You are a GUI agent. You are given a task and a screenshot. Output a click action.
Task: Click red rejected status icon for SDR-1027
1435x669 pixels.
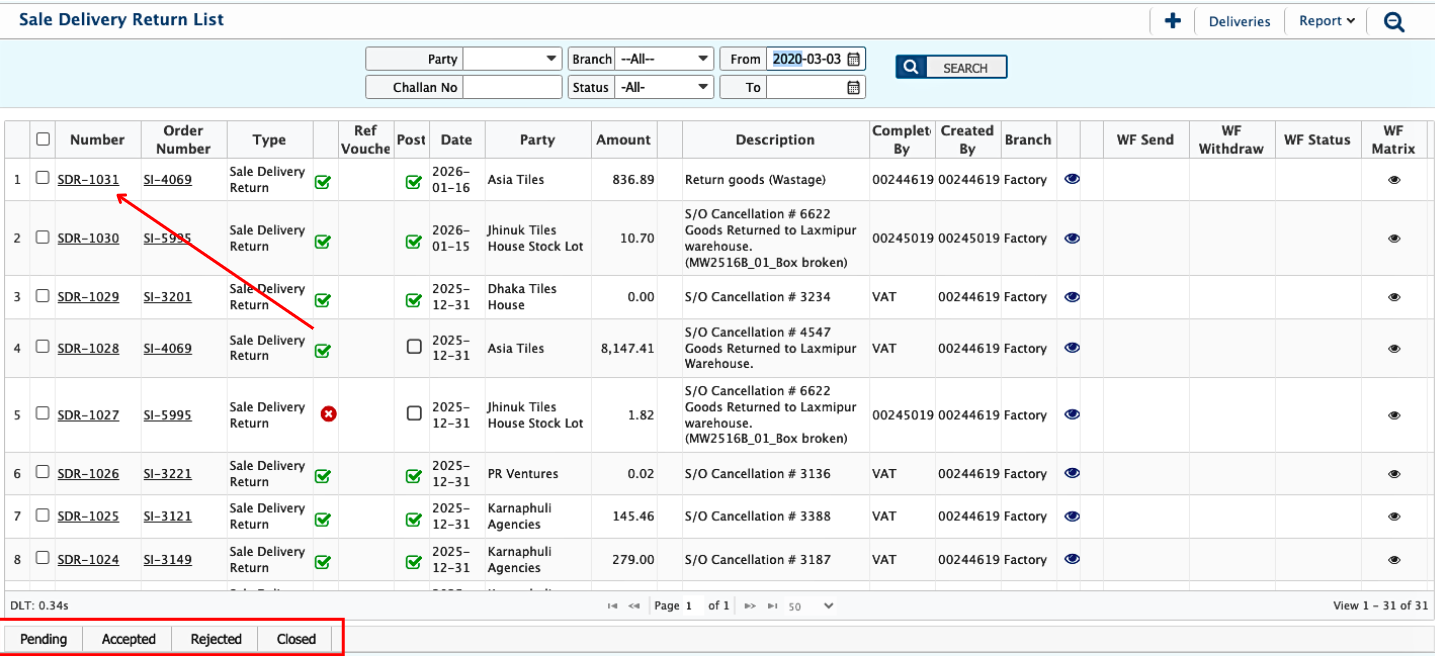pos(328,414)
